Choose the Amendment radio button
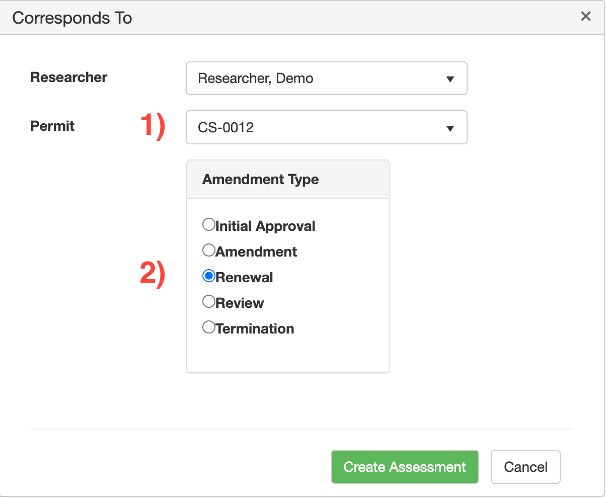Screen dimensions: 606x498 (208, 250)
